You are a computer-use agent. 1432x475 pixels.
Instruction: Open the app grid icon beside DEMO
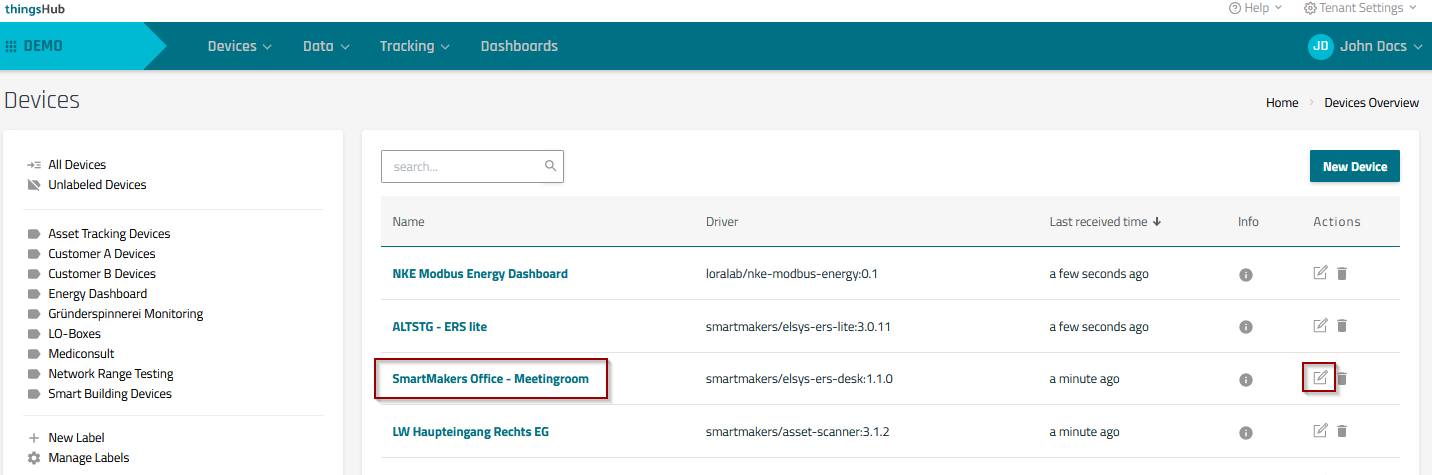pos(11,46)
